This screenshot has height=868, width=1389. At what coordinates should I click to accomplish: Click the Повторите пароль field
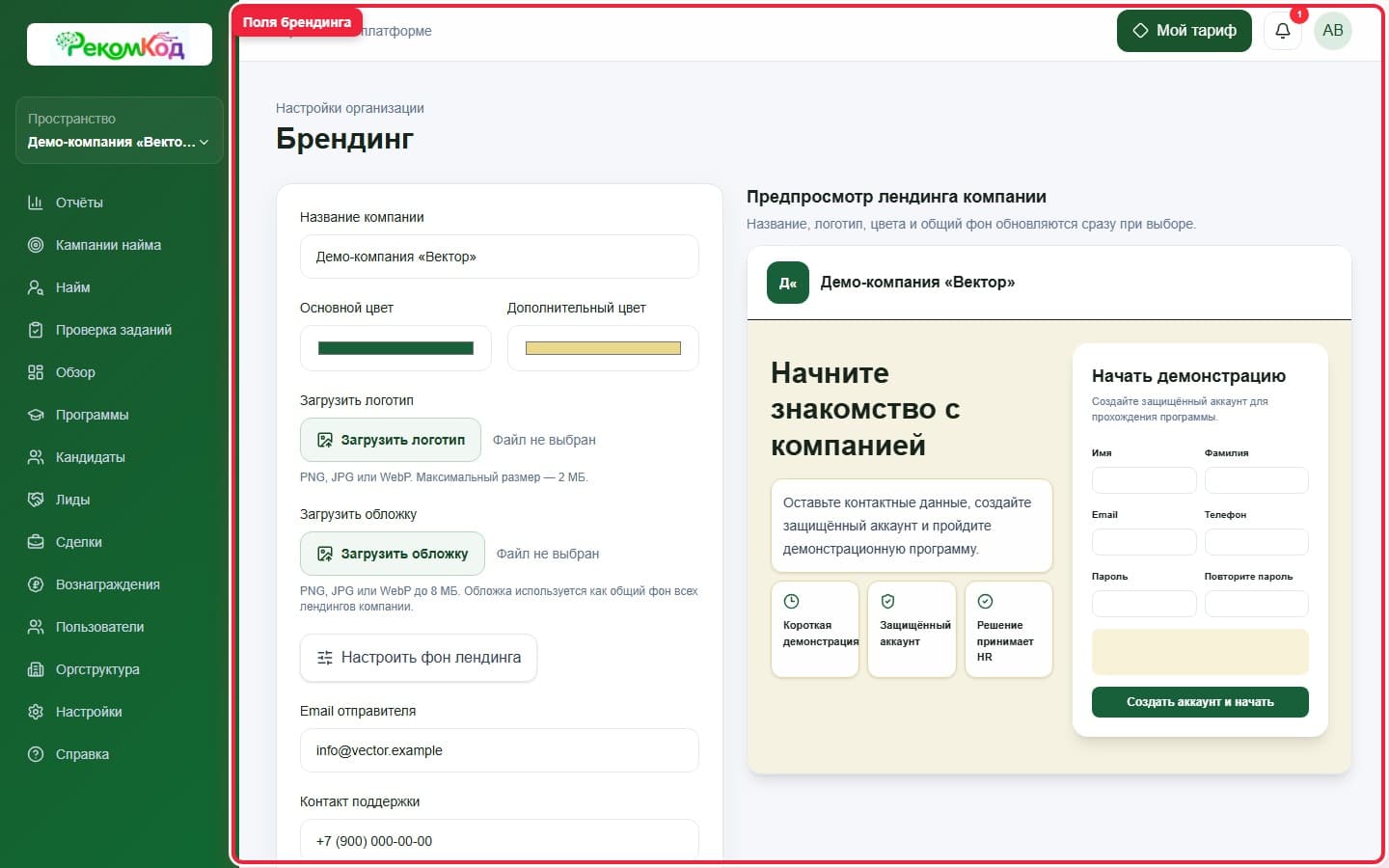click(1257, 604)
